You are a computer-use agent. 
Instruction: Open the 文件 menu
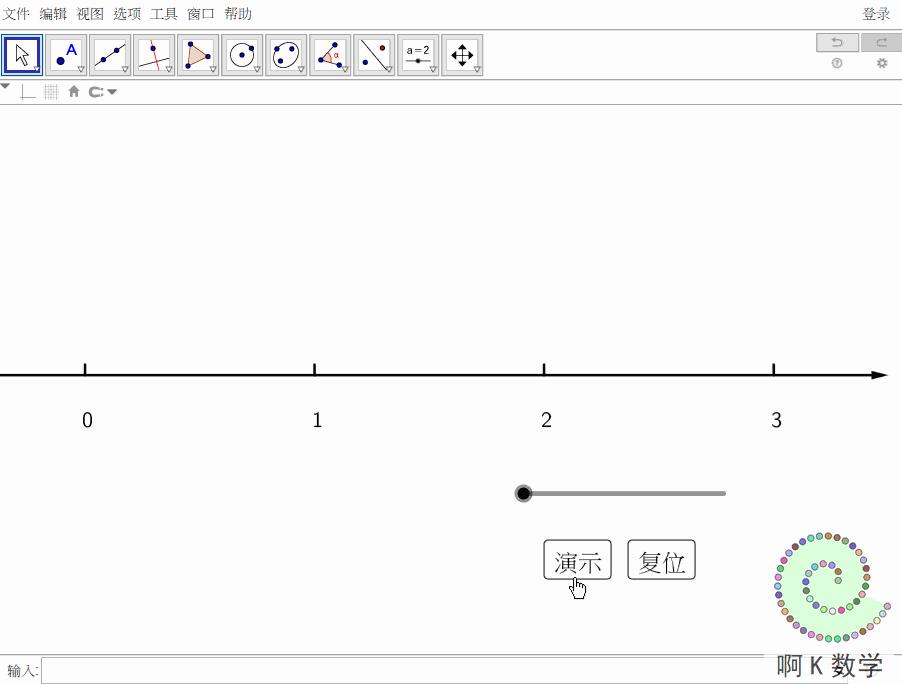pos(15,13)
